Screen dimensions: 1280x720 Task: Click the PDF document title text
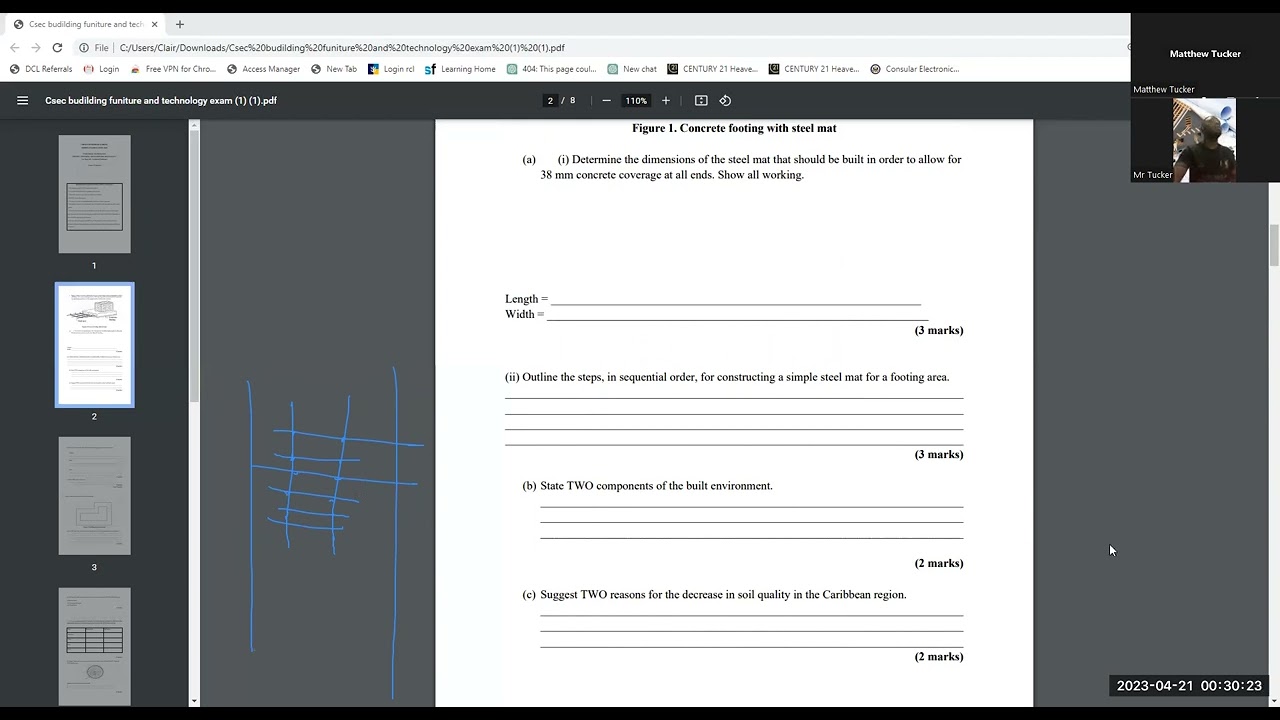click(x=161, y=100)
